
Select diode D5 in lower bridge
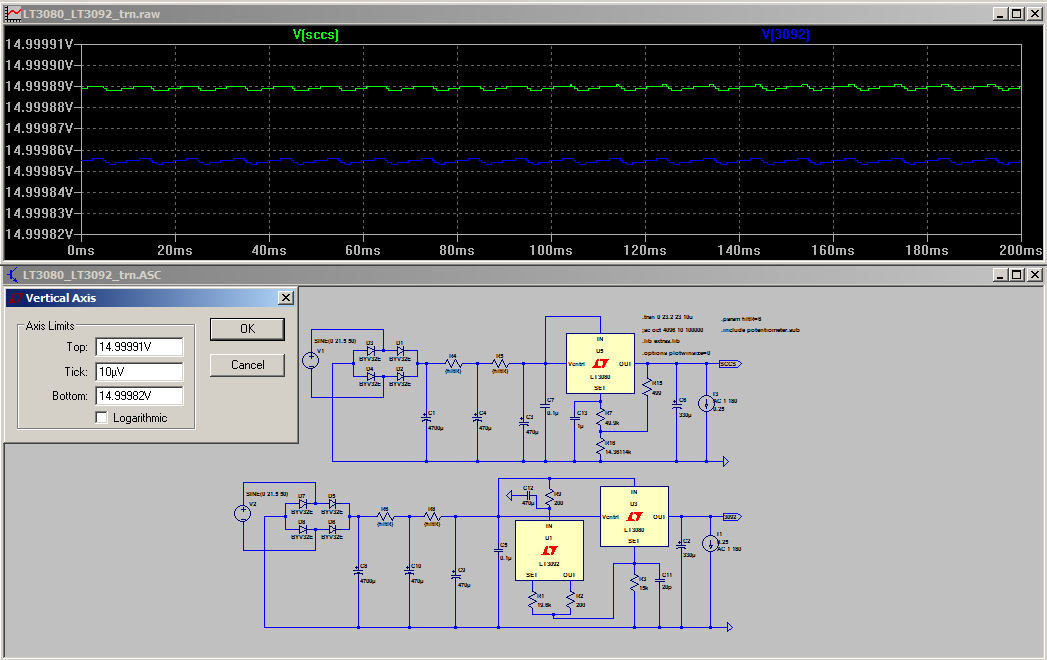pyautogui.click(x=332, y=504)
